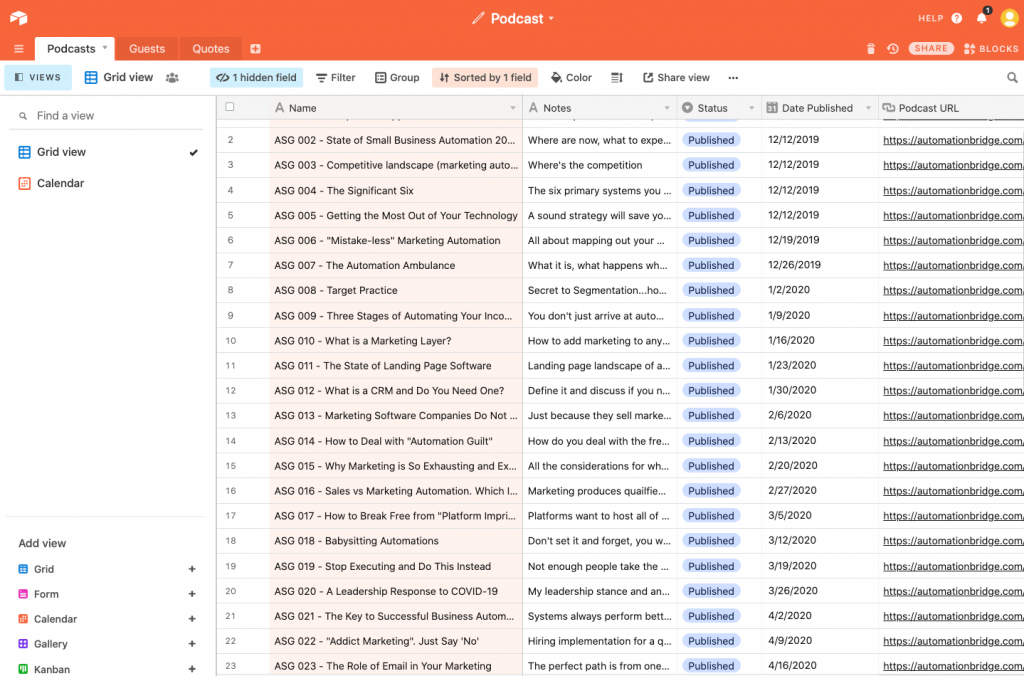Switch to the Quotes tab
Image resolution: width=1024 pixels, height=676 pixels.
tap(210, 49)
